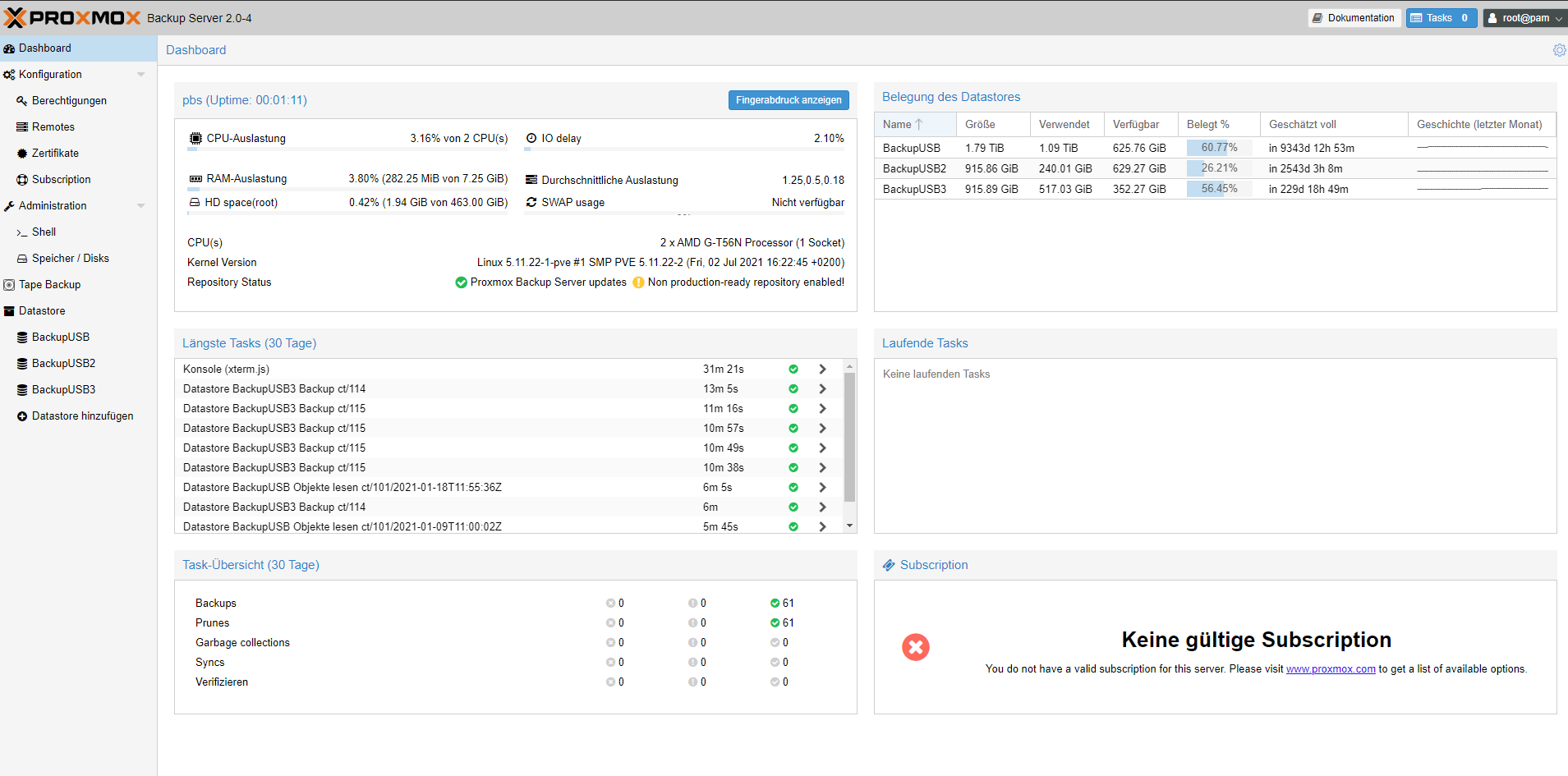Click the Längste Tasks scrollbar up arrow
1568x776 pixels.
pos(850,366)
